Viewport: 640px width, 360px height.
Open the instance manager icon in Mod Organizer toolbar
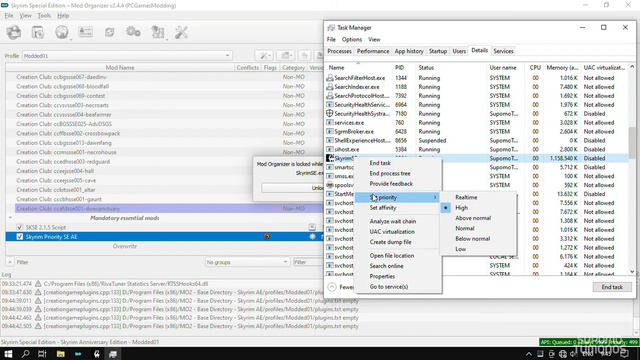14,32
